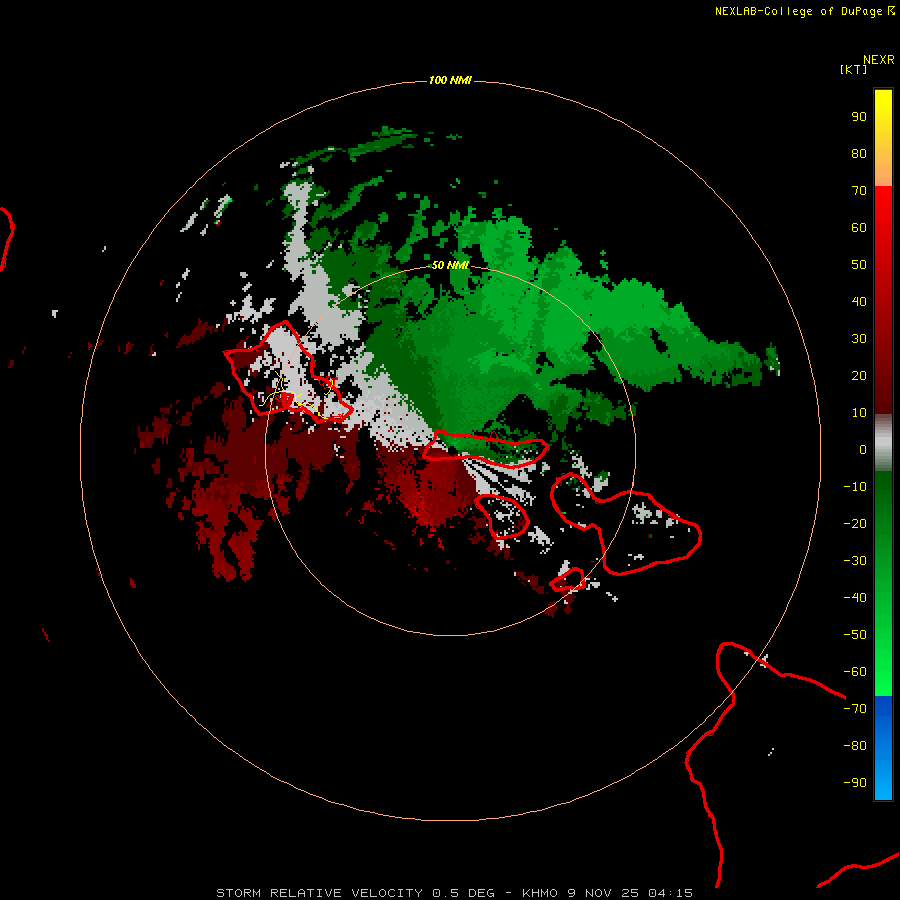Click the 100 NMI range ring label
This screenshot has height=900, width=900.
[449, 80]
